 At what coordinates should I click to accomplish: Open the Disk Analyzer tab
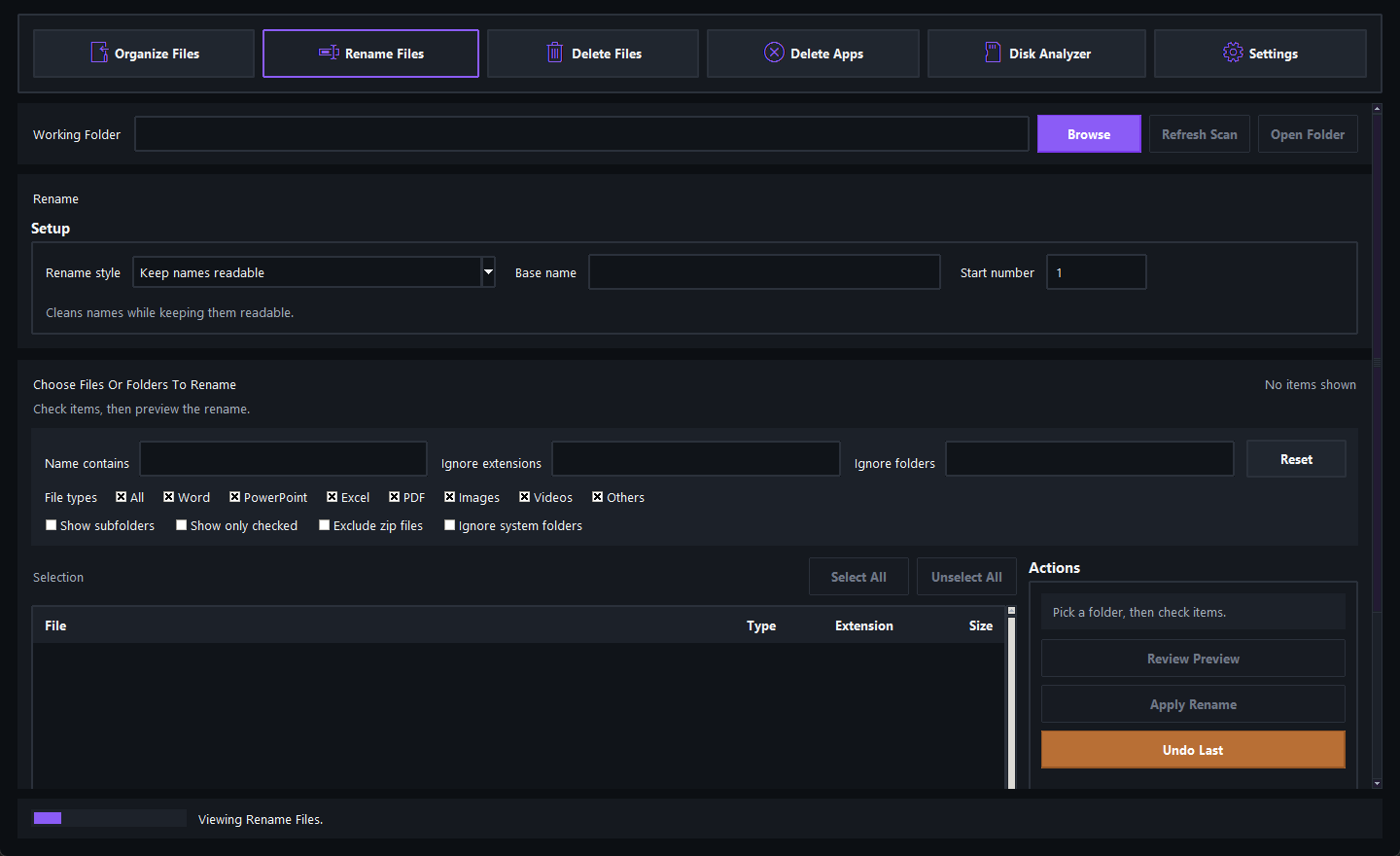click(1036, 53)
